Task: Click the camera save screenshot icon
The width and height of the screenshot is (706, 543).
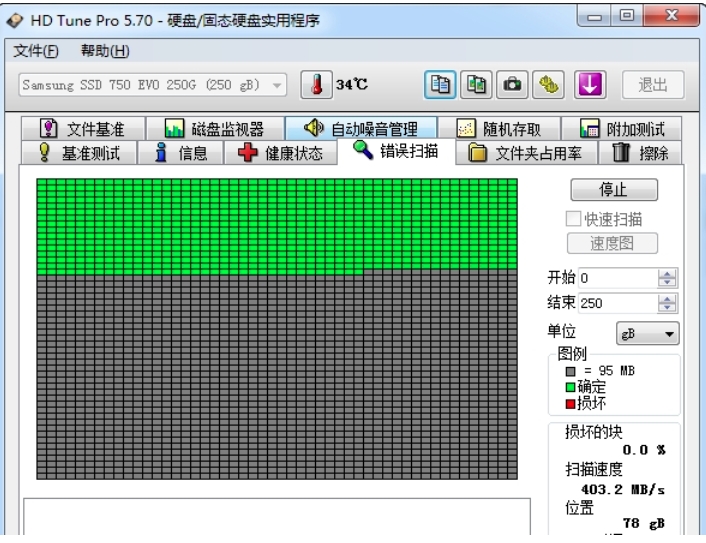Action: tap(512, 84)
